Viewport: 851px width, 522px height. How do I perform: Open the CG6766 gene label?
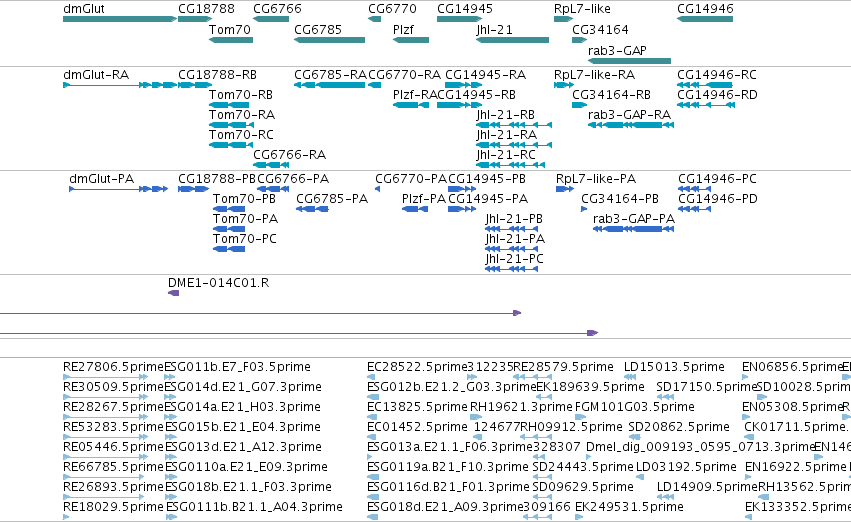pos(277,9)
